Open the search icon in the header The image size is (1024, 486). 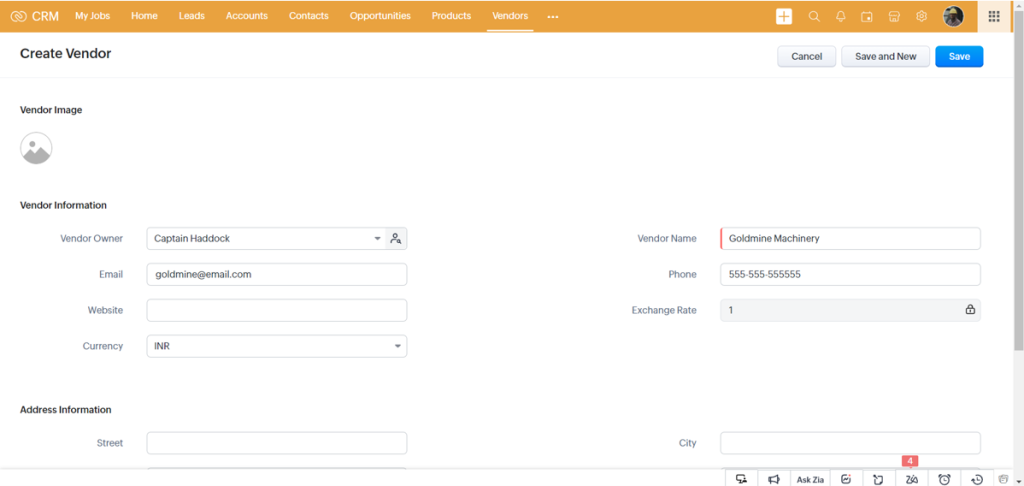click(x=814, y=16)
